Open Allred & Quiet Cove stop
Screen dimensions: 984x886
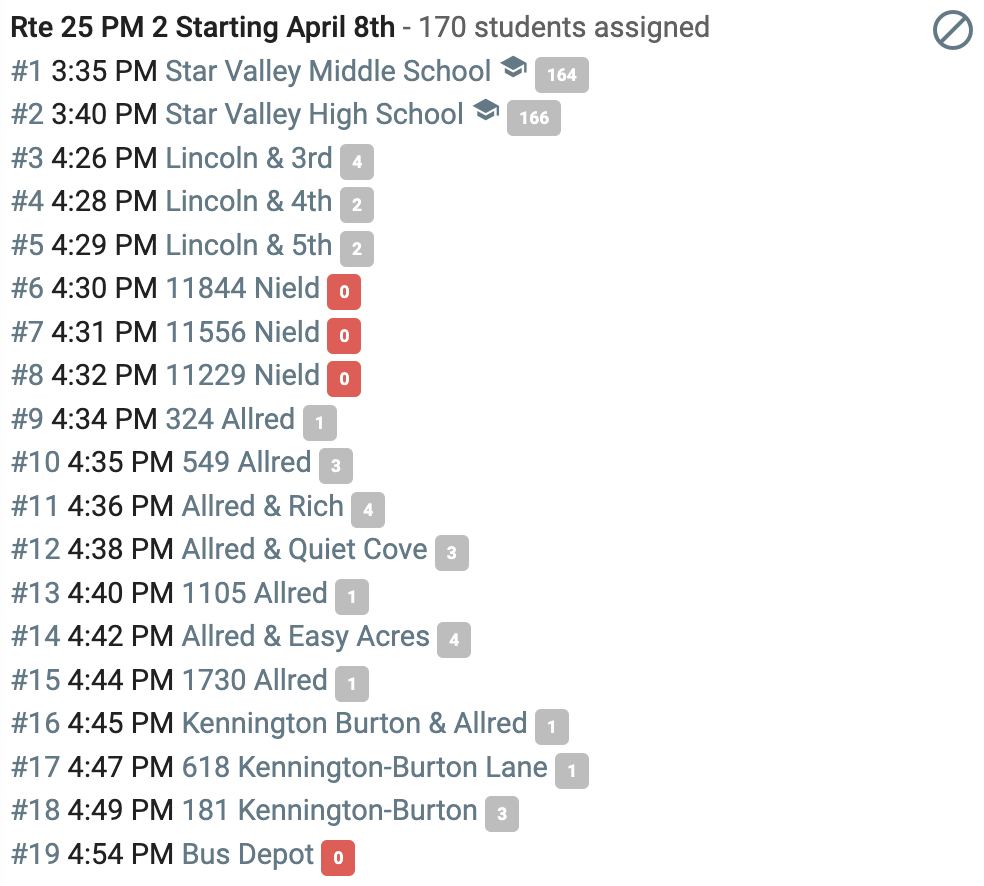[x=304, y=550]
